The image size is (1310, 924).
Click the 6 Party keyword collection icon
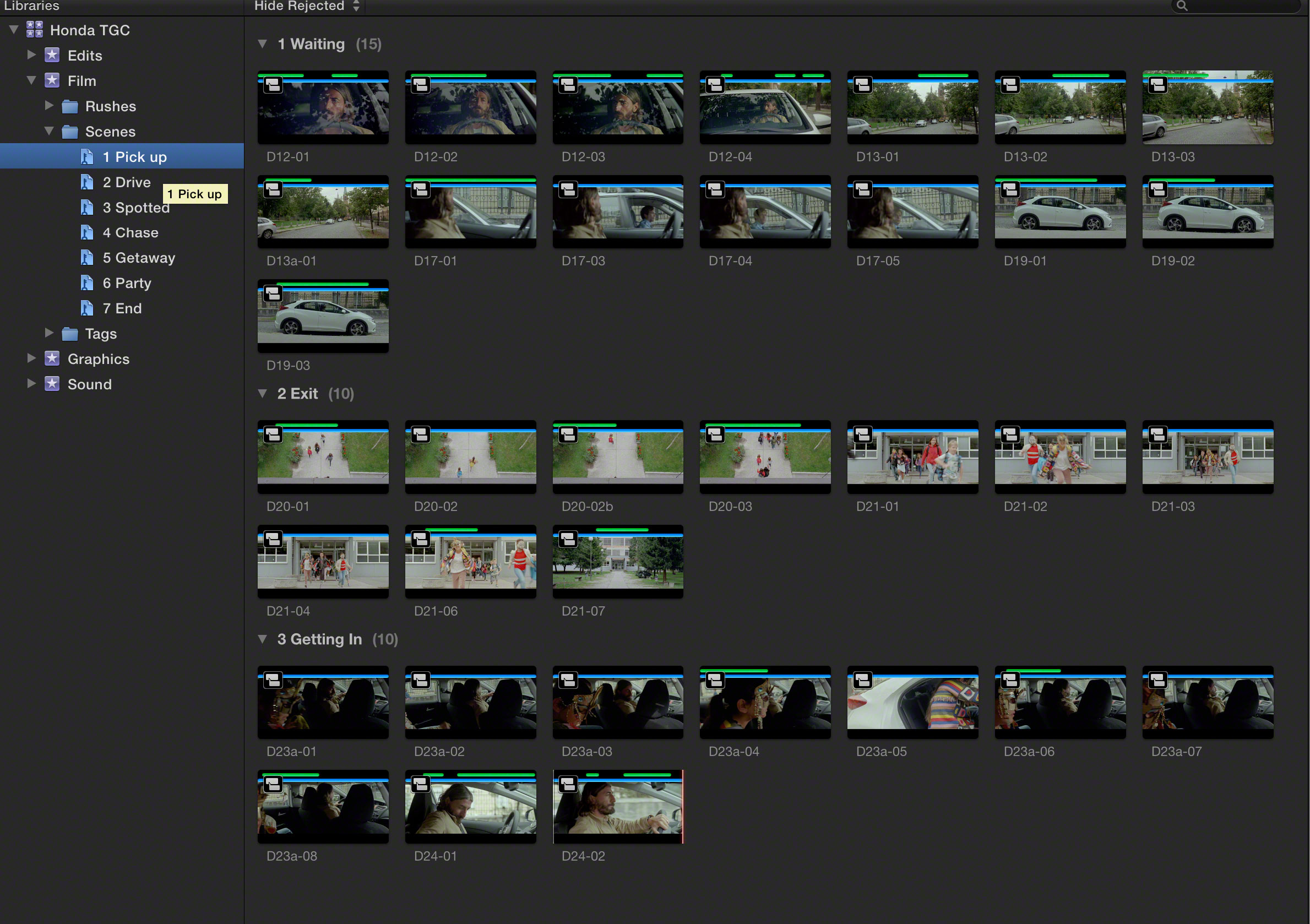(86, 283)
